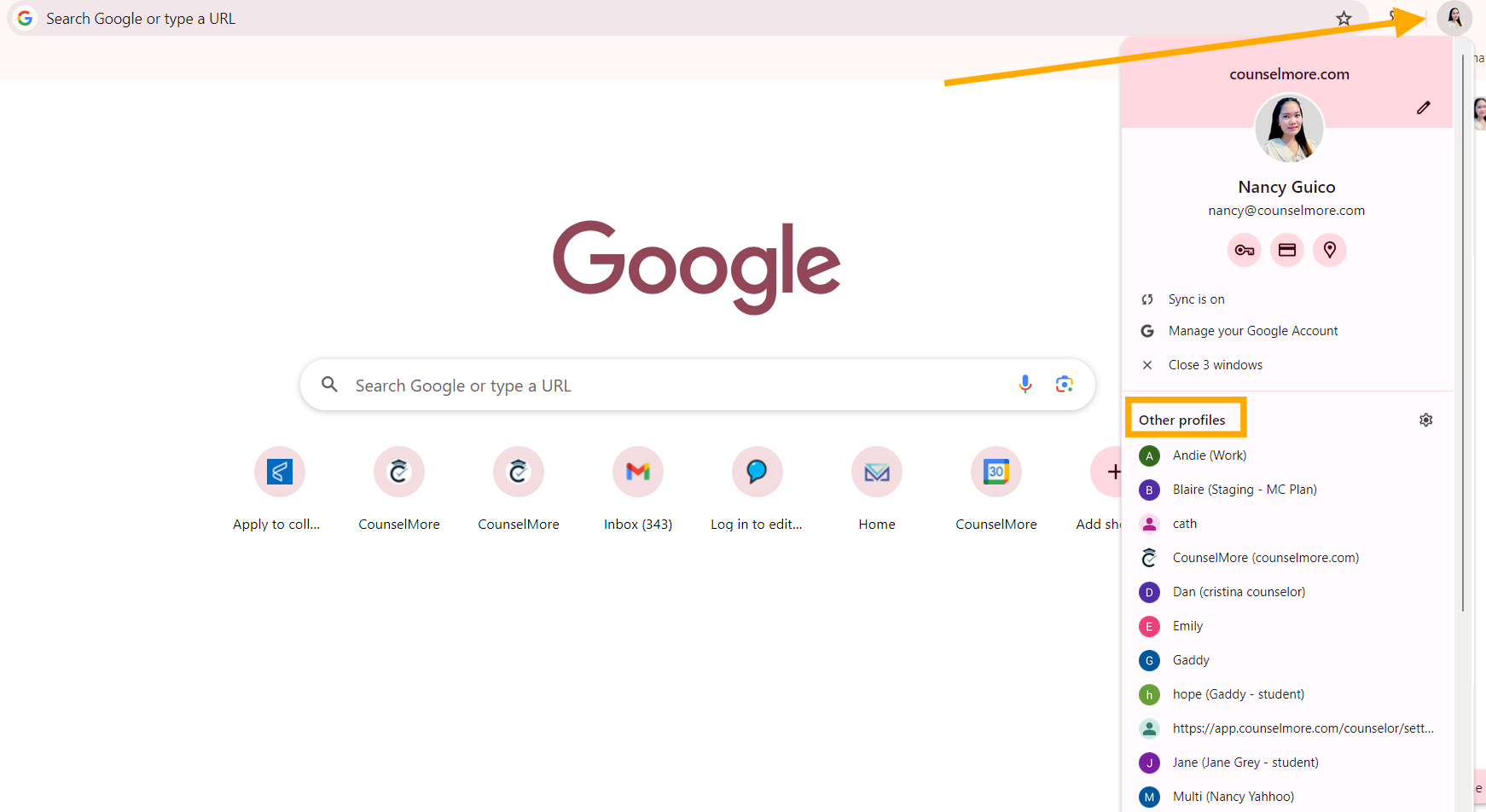The width and height of the screenshot is (1486, 812).
Task: Click the Google logo on the page
Action: (697, 267)
